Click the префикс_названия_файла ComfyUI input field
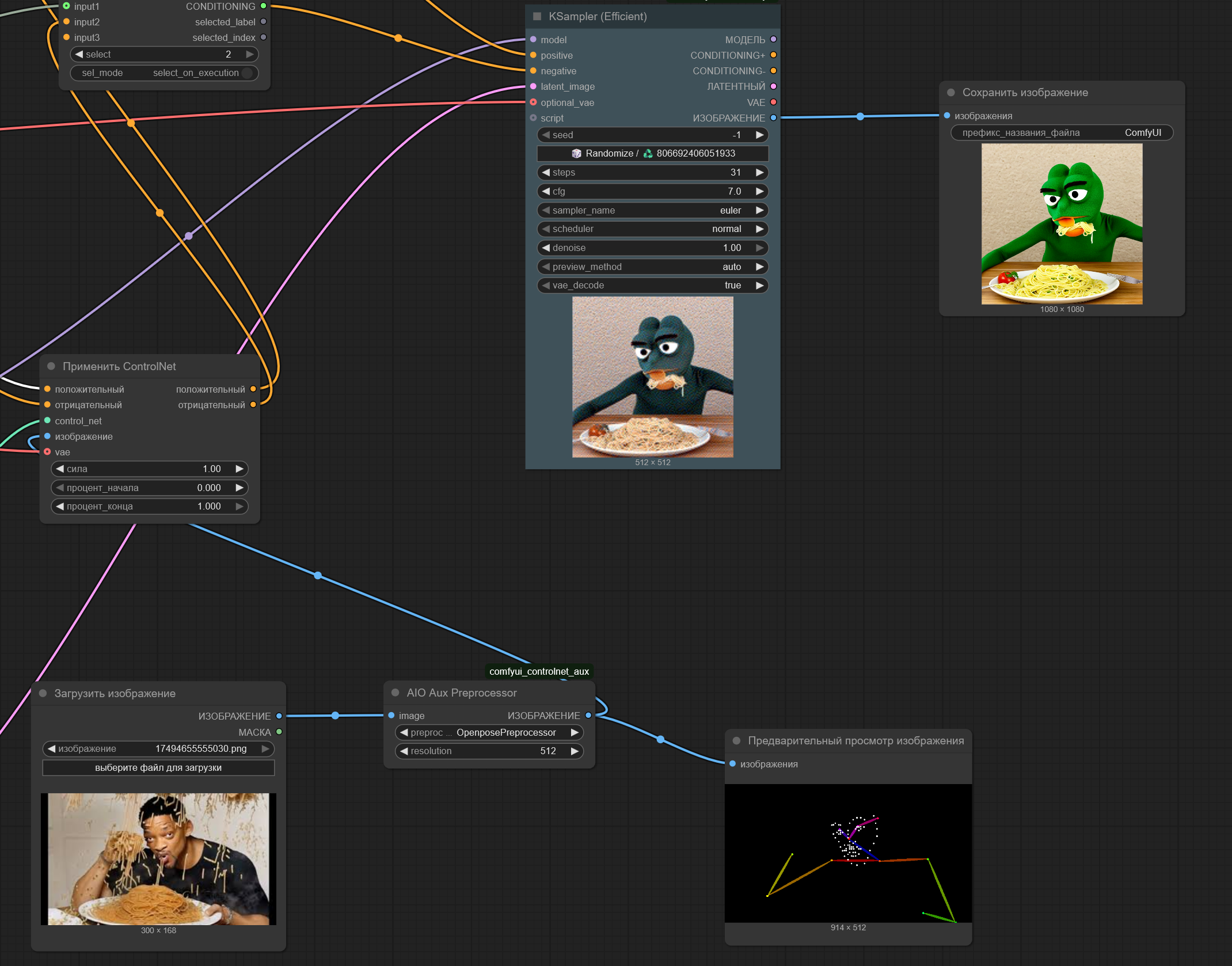 [x=1062, y=133]
